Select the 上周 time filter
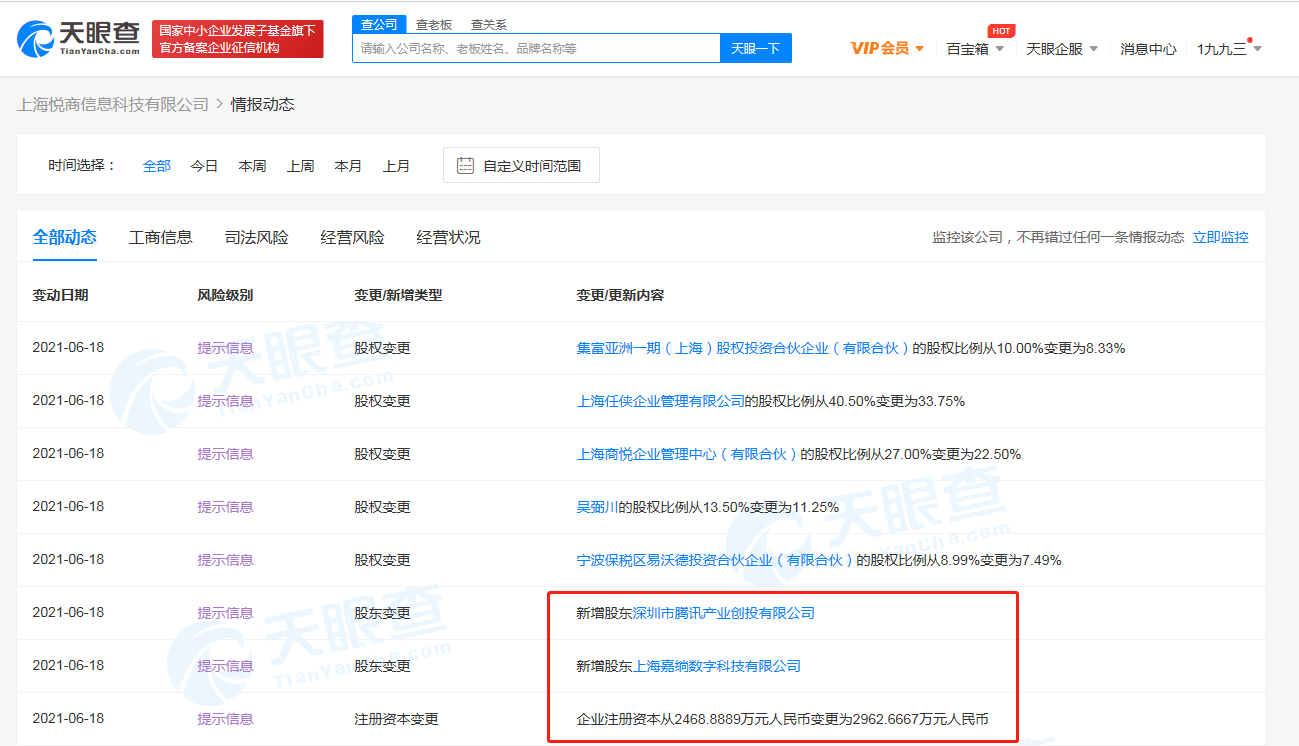Image resolution: width=1299 pixels, height=746 pixels. coord(300,166)
